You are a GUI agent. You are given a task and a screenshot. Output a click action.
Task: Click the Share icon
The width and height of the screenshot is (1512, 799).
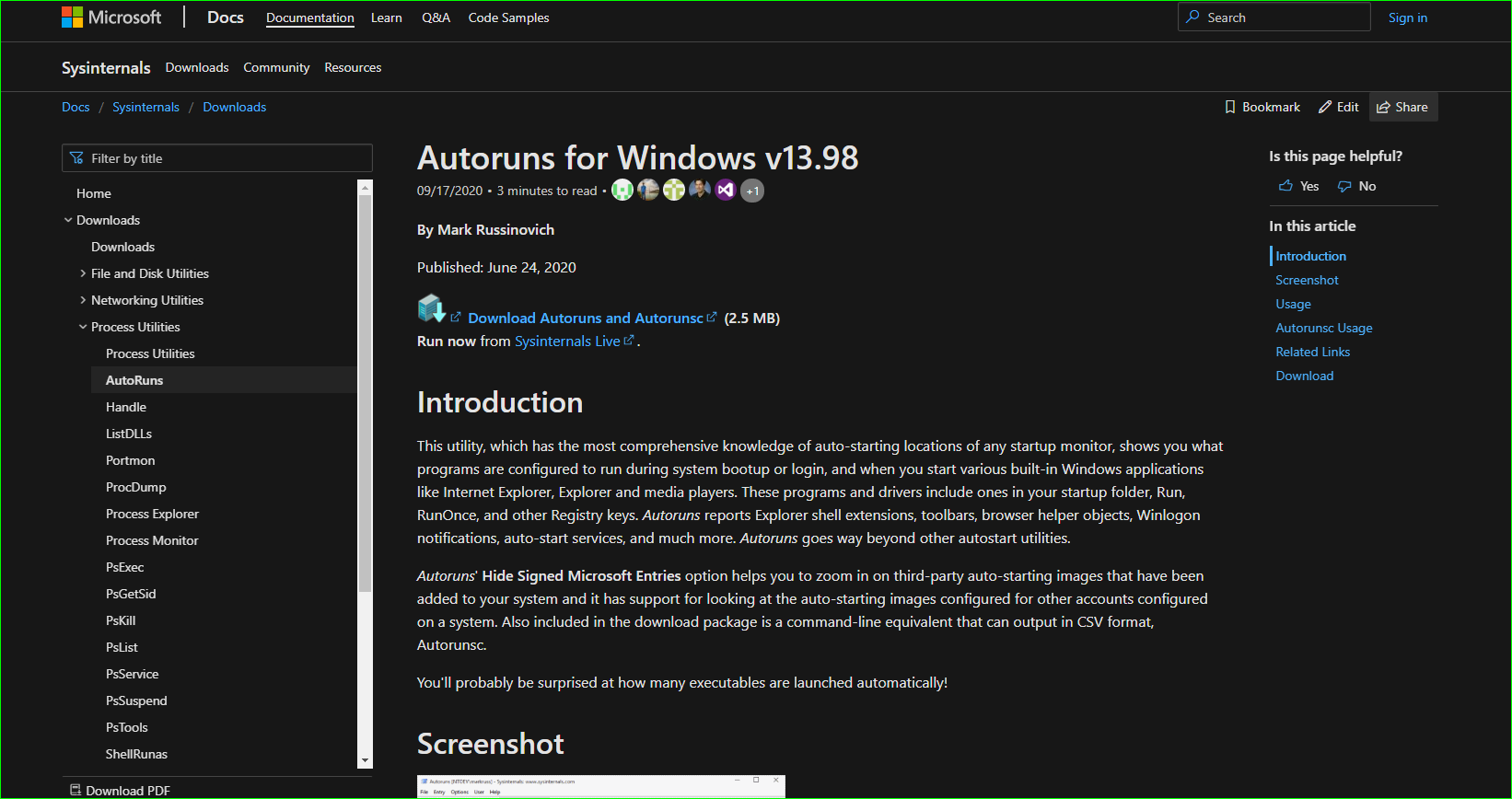[1383, 108]
